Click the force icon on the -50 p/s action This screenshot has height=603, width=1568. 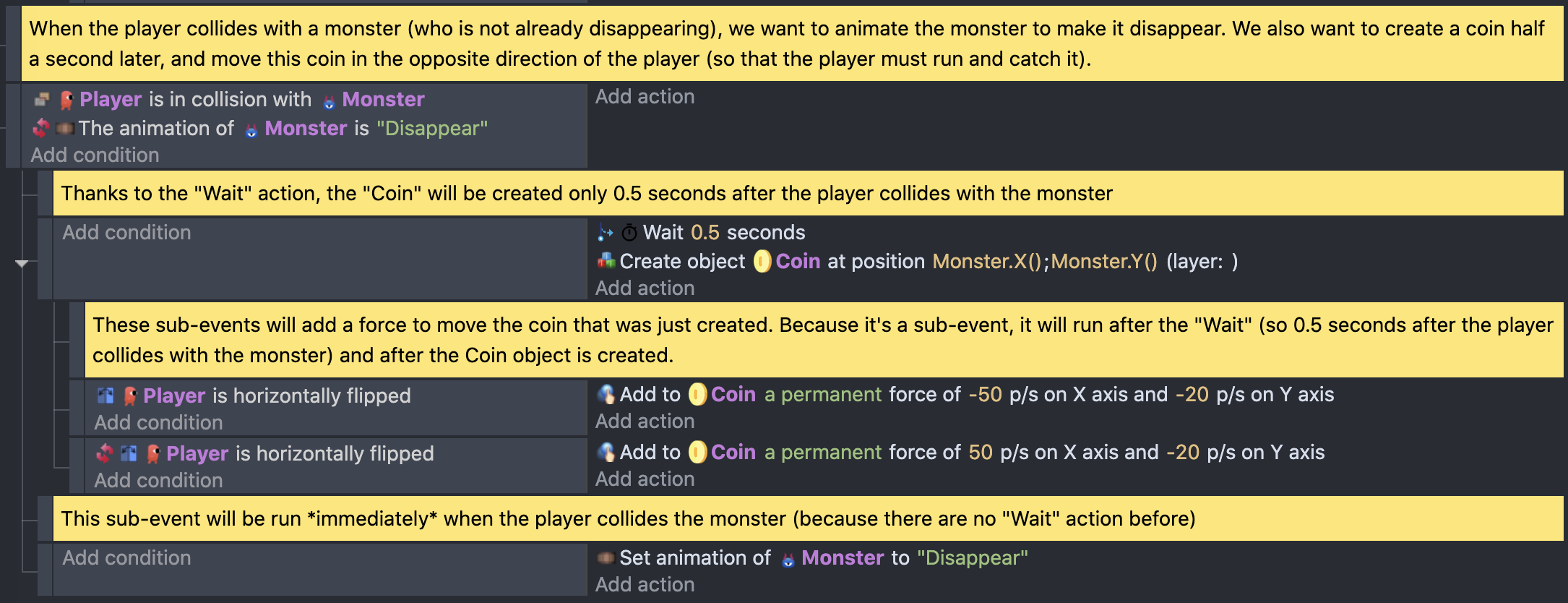606,394
